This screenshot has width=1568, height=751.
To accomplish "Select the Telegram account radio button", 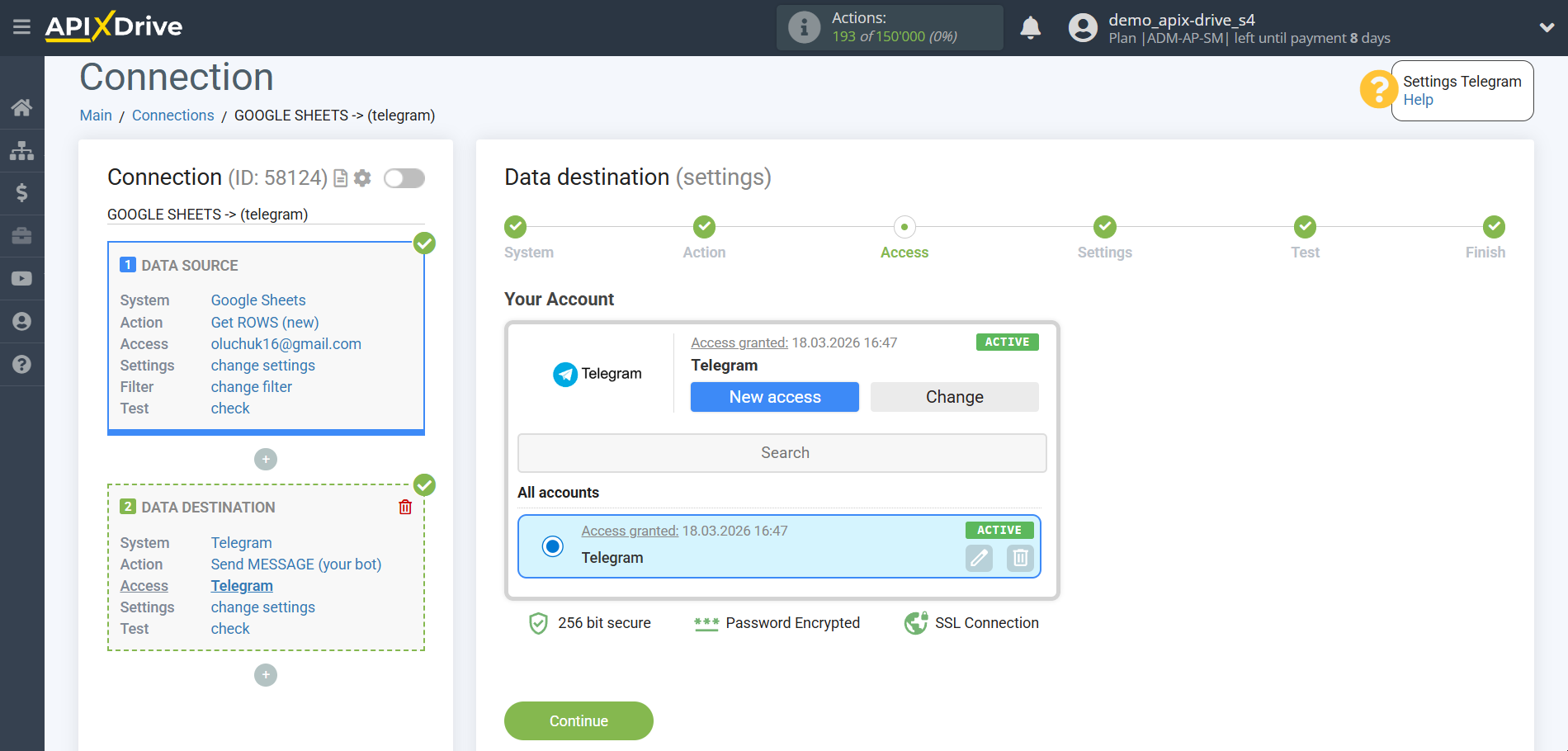I will pyautogui.click(x=552, y=546).
